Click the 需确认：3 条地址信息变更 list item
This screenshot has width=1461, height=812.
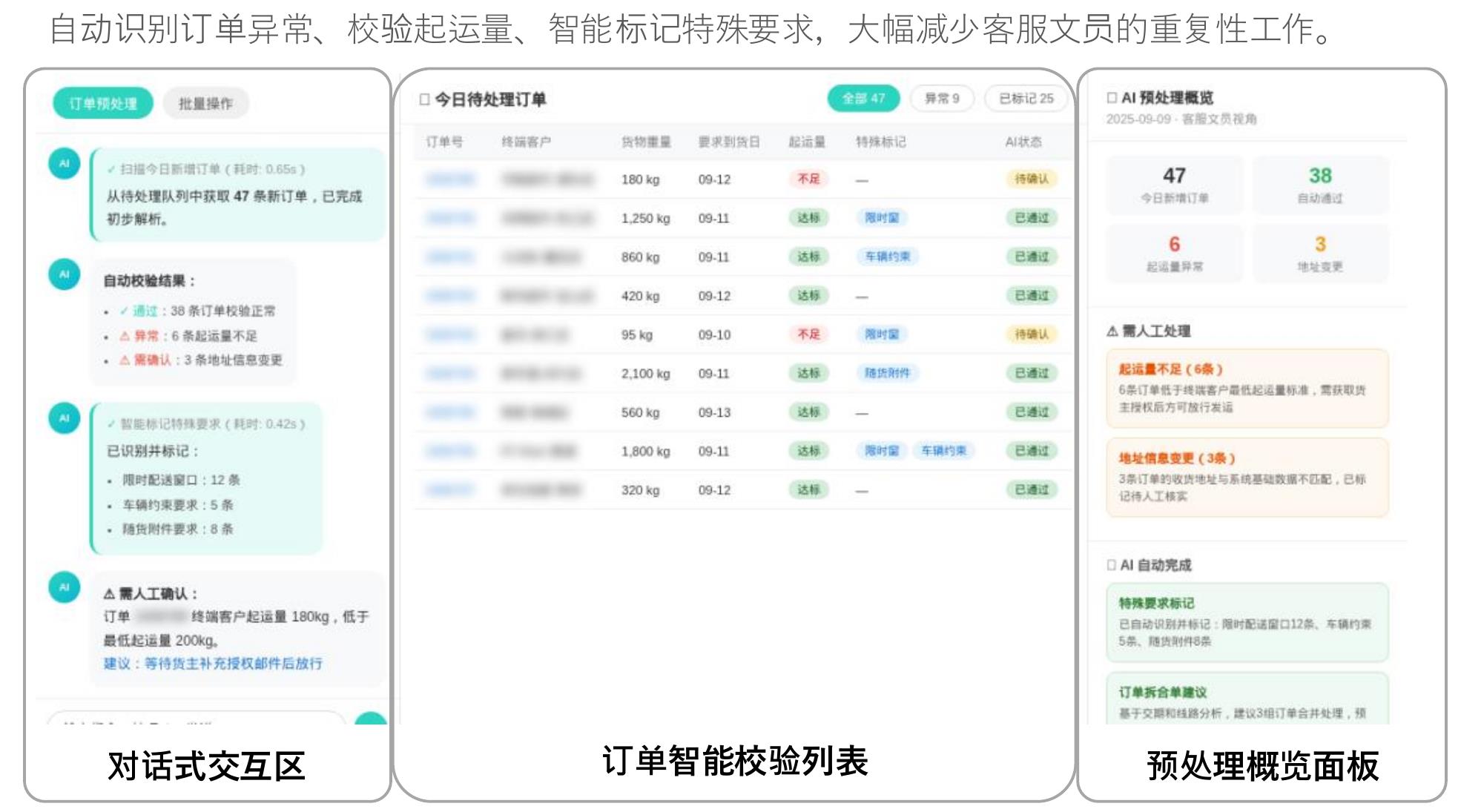tap(200, 360)
